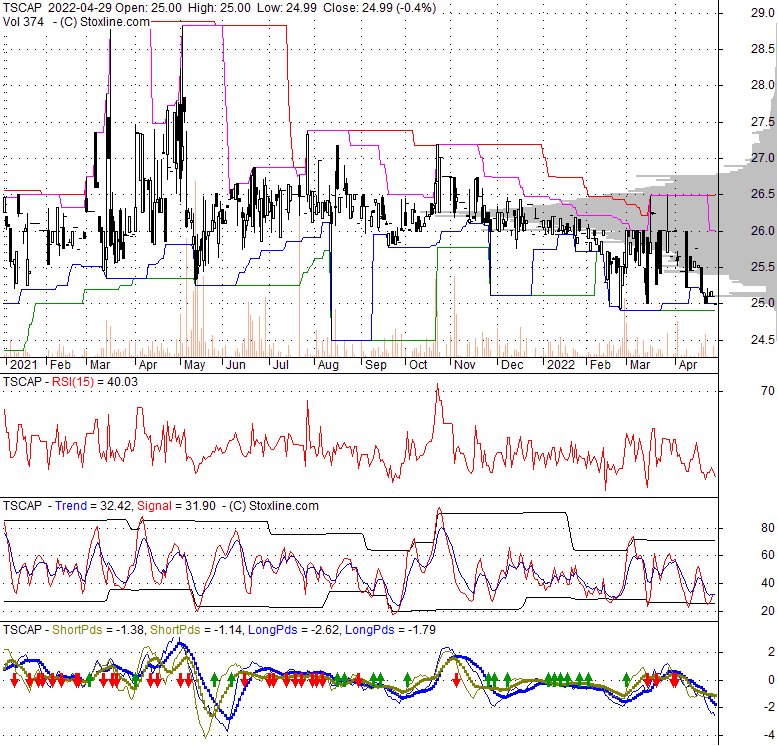Click the '2021' label on time axis
The height and width of the screenshot is (746, 778).
tap(23, 365)
